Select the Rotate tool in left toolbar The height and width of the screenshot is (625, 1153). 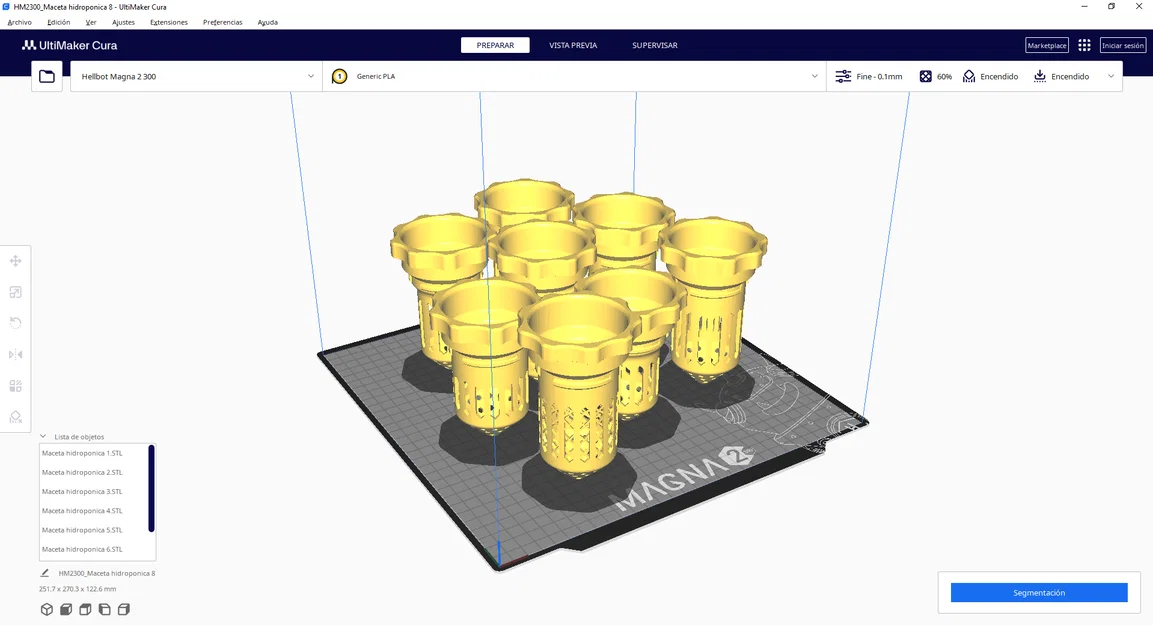coord(15,324)
